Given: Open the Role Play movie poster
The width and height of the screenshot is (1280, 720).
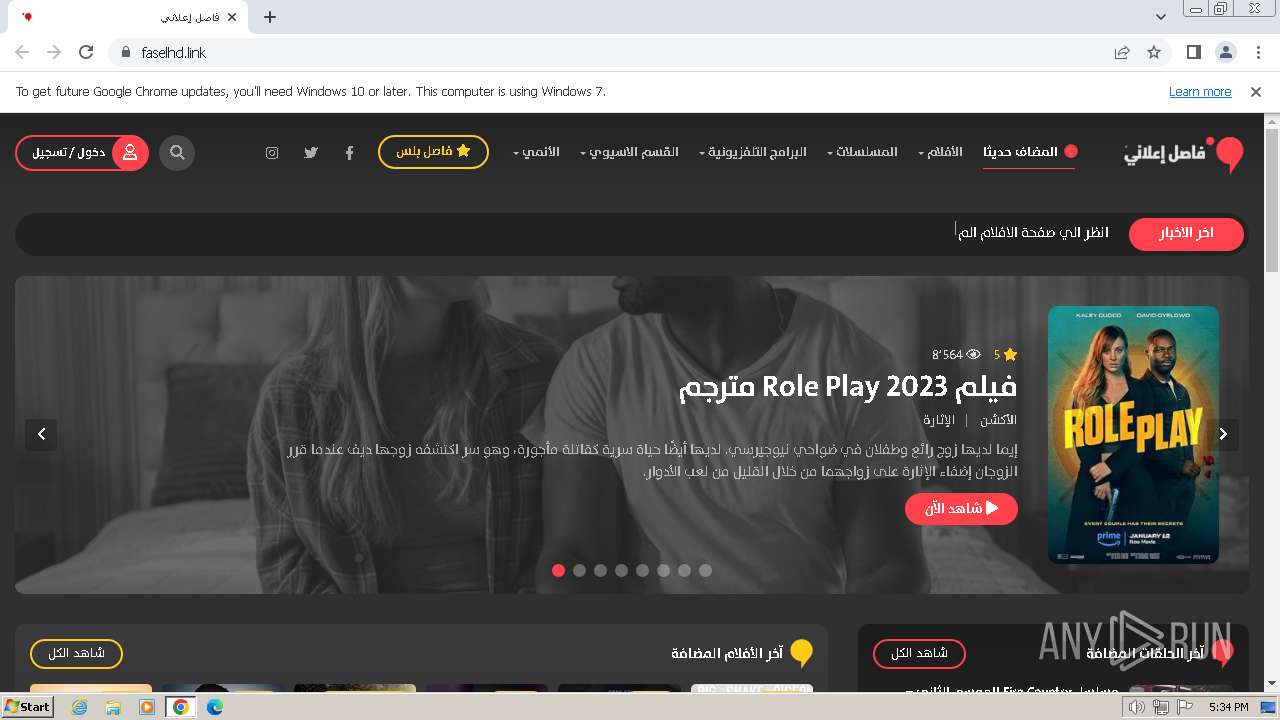Looking at the screenshot, I should [1133, 435].
